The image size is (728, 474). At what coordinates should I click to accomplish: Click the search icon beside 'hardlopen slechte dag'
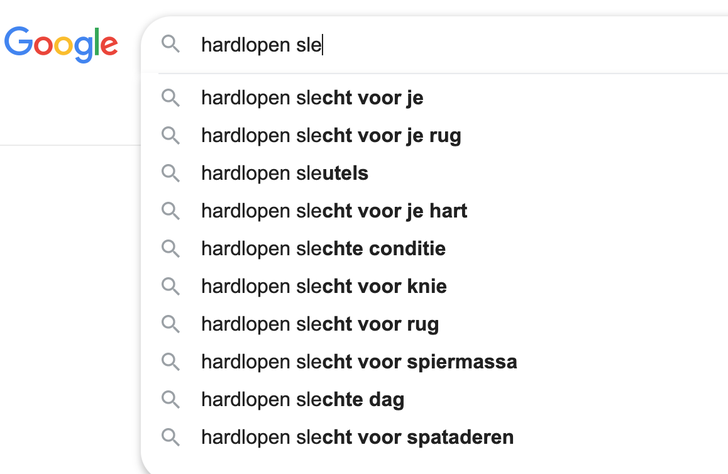point(171,400)
